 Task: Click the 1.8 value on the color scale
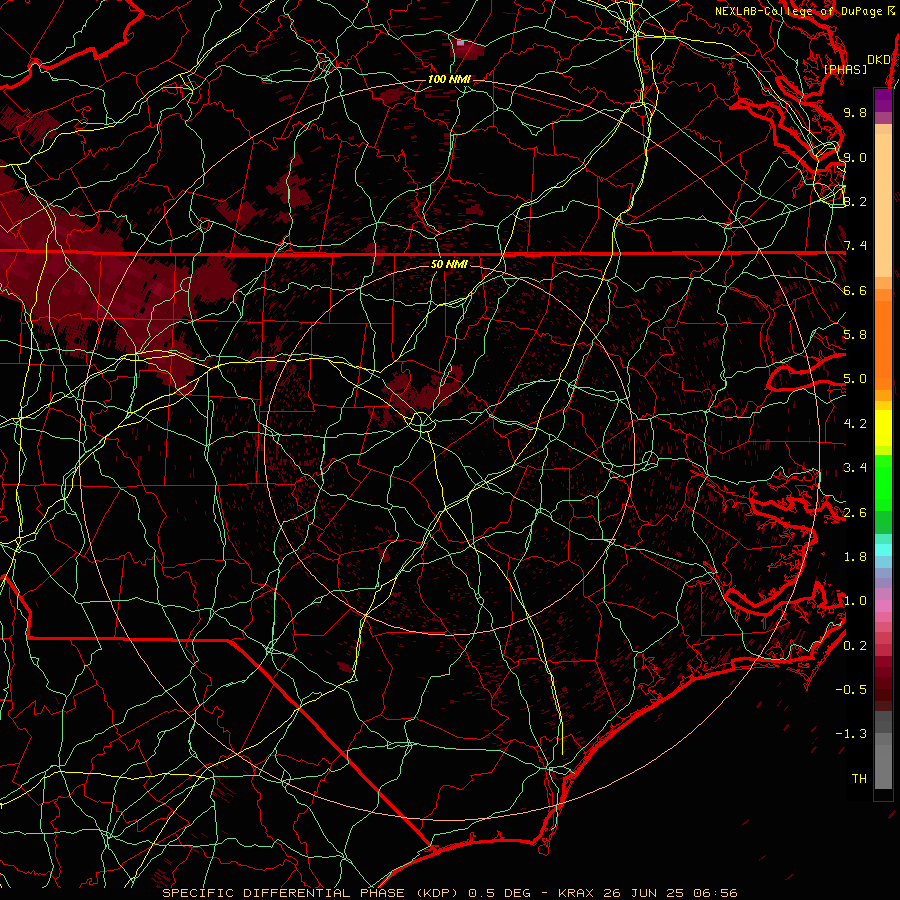[855, 557]
